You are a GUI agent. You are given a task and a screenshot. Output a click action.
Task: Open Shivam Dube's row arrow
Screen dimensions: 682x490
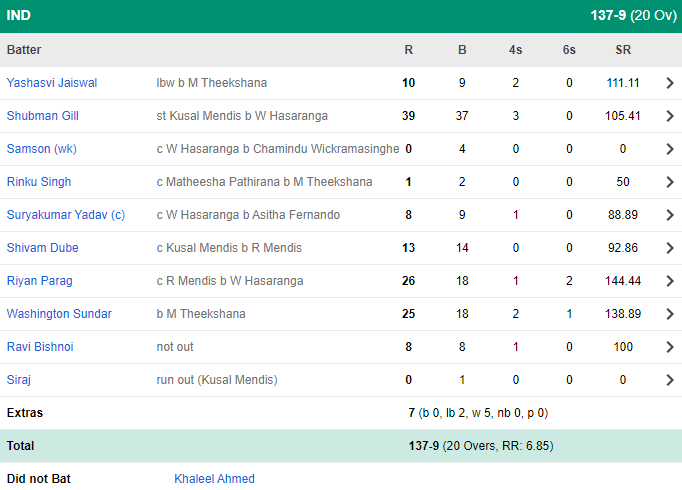pyautogui.click(x=670, y=248)
